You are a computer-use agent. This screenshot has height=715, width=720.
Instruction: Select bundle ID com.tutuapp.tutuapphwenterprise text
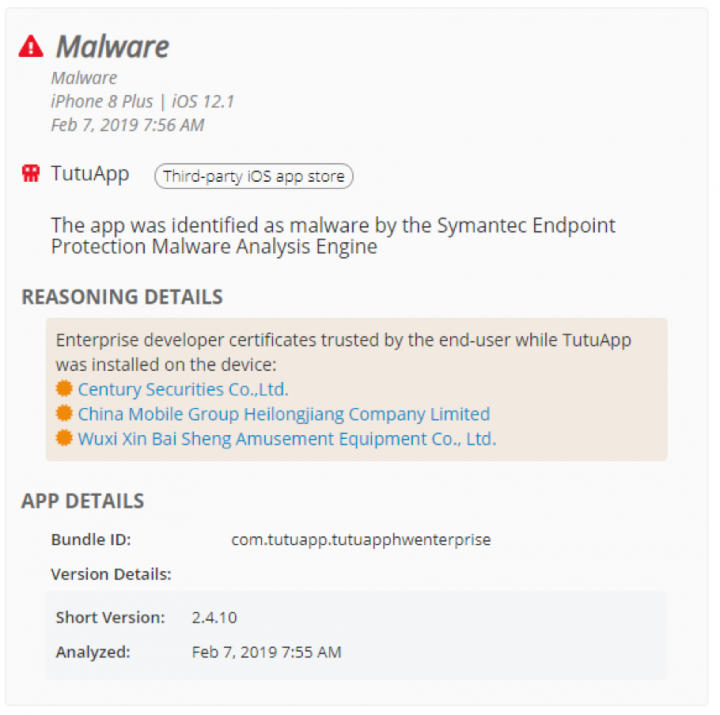(x=361, y=540)
